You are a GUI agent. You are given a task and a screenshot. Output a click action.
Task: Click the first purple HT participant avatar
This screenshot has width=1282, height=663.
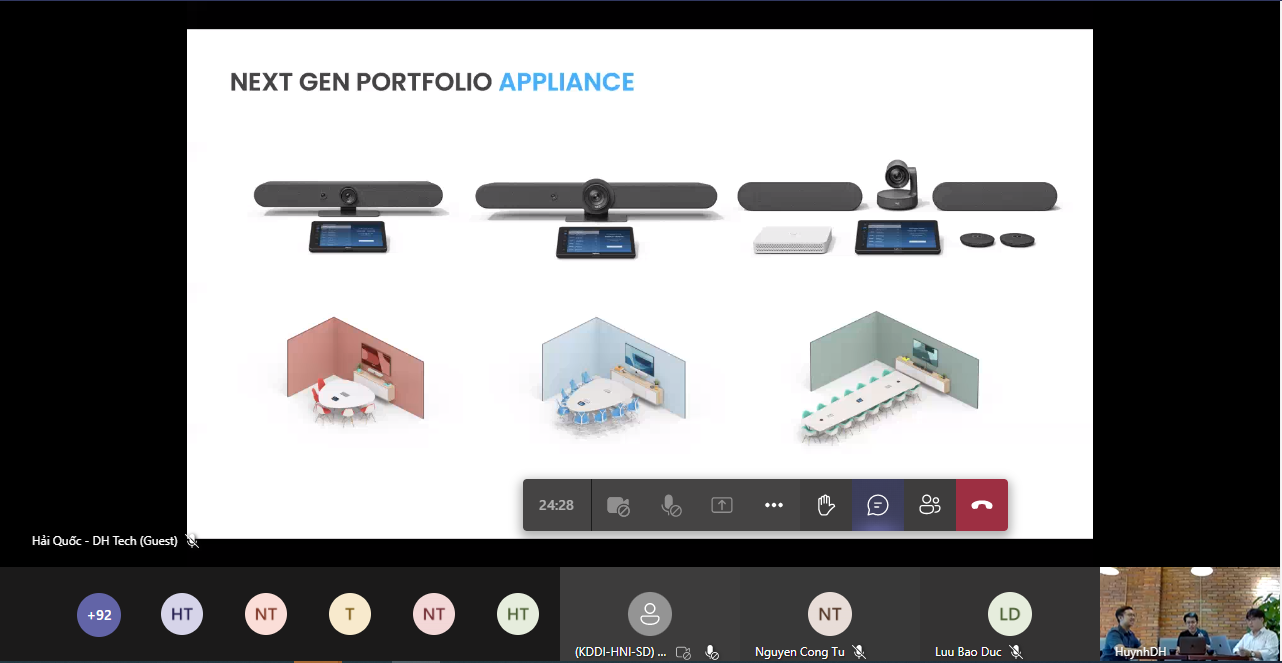[x=182, y=615]
